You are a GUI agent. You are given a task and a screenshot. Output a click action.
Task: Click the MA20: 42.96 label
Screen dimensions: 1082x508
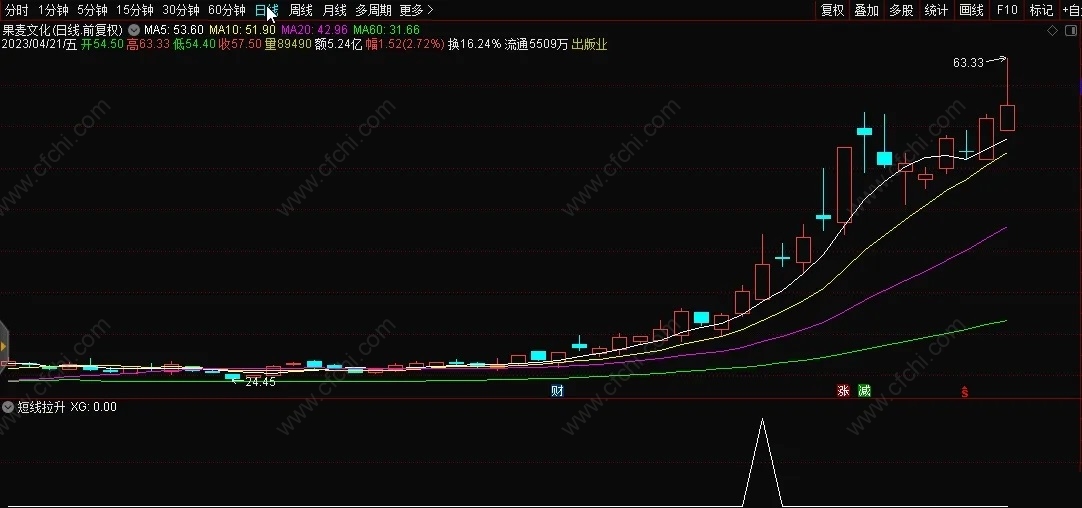coord(314,30)
